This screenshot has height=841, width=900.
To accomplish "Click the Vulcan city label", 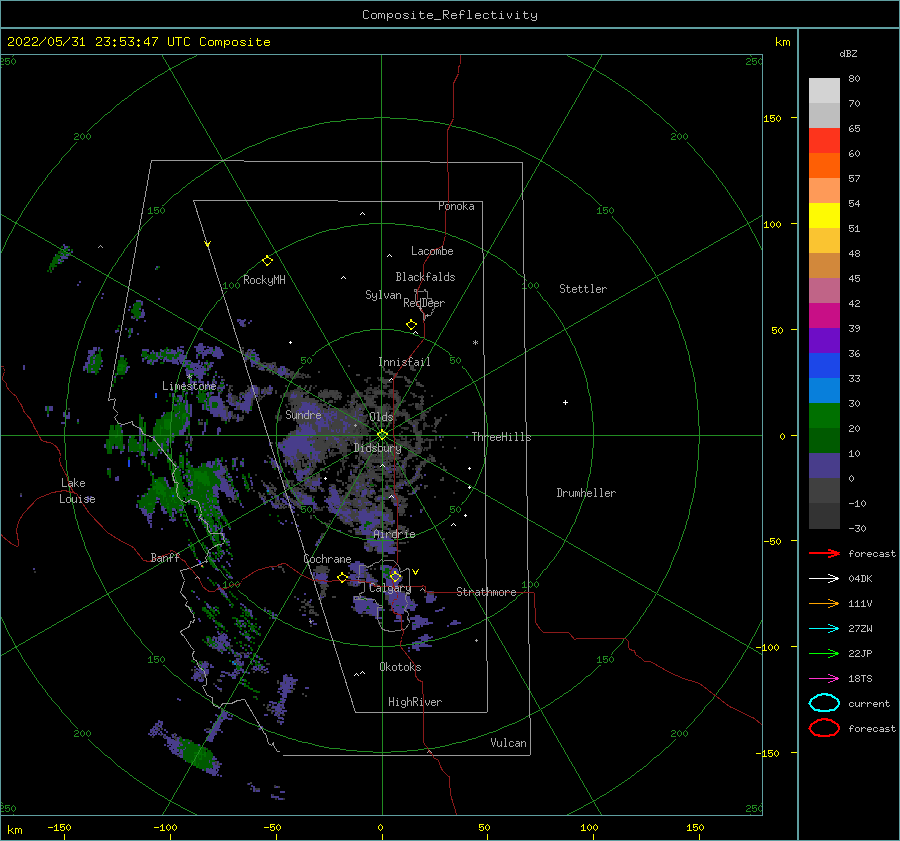I will point(508,743).
